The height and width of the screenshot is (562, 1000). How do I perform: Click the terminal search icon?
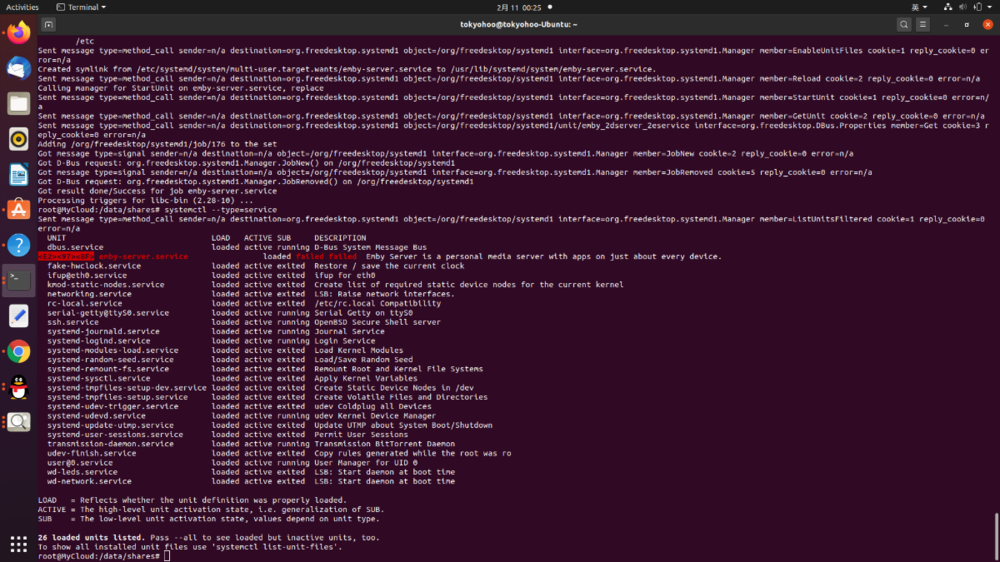904,24
